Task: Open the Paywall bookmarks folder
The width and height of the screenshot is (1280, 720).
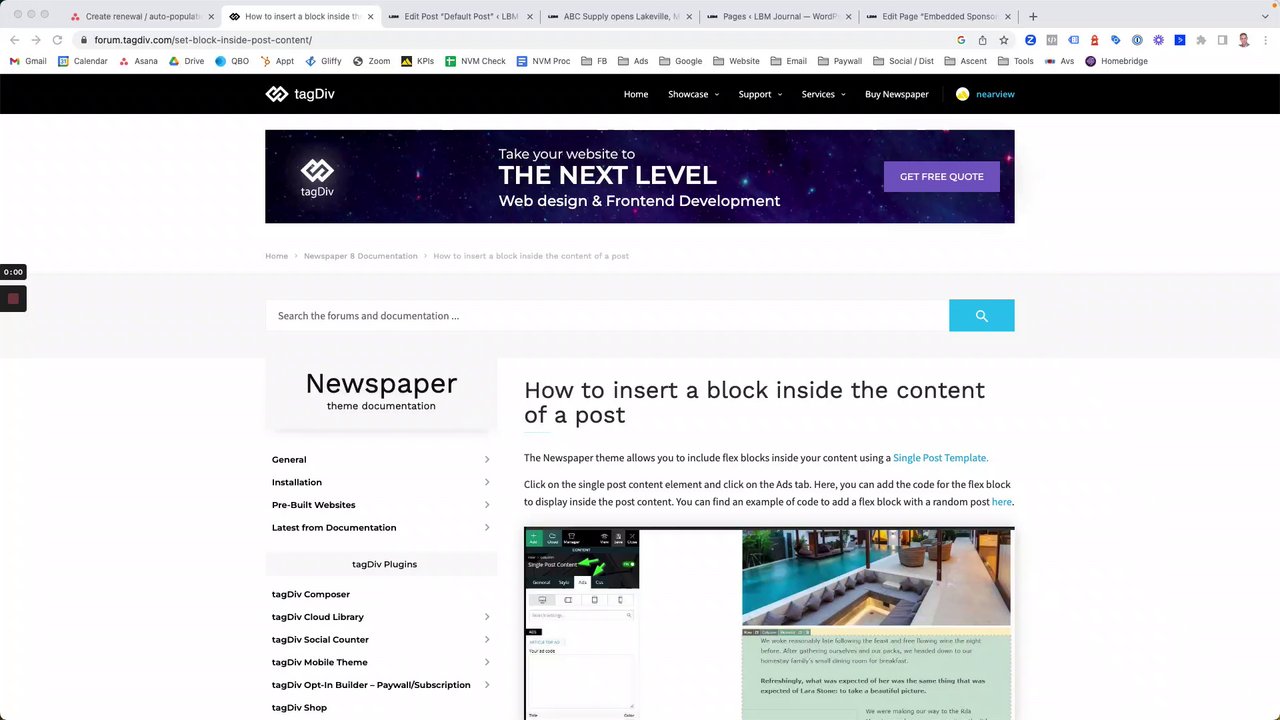Action: click(x=840, y=61)
